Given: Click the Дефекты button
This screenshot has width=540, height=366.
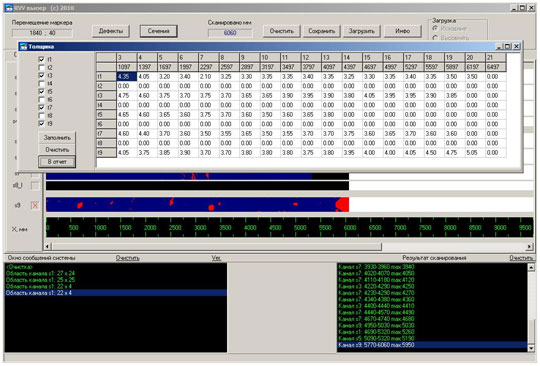Looking at the screenshot, I should 111,31.
